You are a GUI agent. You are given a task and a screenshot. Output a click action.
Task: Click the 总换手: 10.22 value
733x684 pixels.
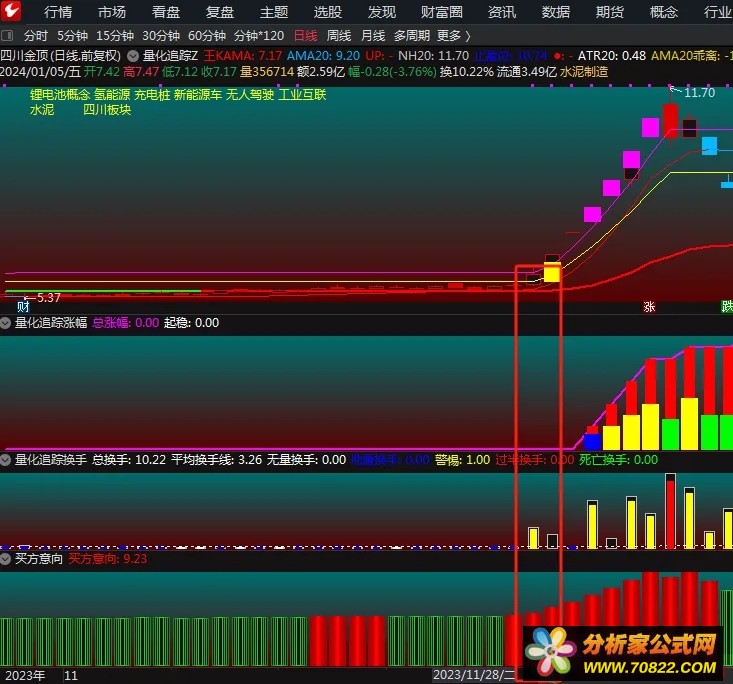(x=129, y=460)
